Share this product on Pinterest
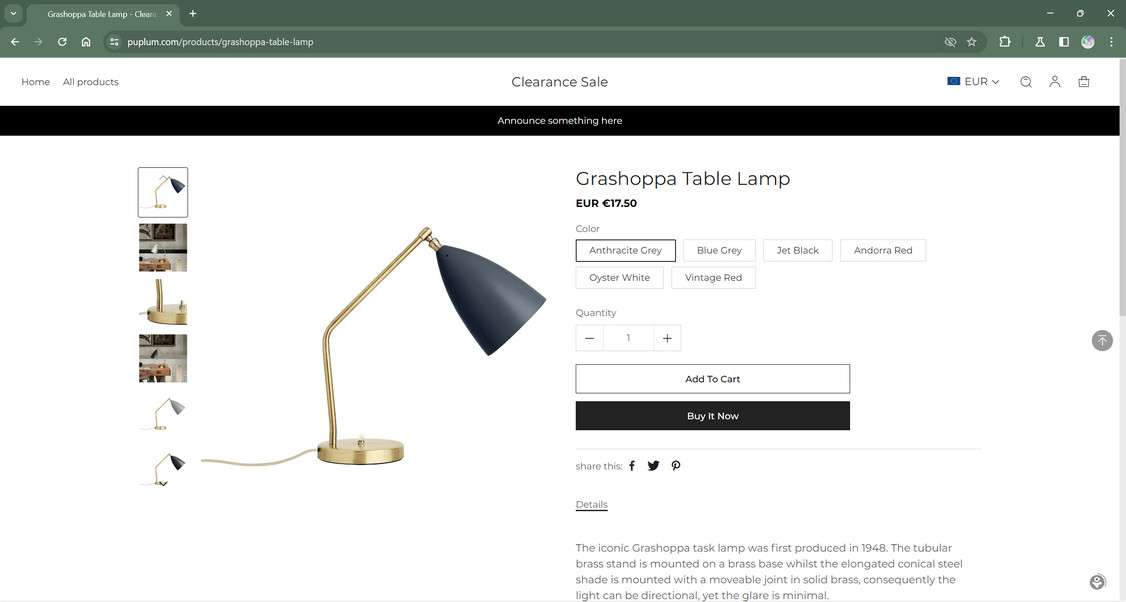 pyautogui.click(x=676, y=466)
